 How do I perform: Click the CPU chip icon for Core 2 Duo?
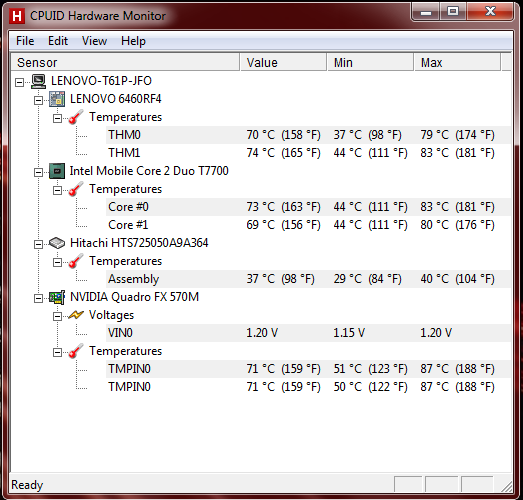click(x=57, y=171)
